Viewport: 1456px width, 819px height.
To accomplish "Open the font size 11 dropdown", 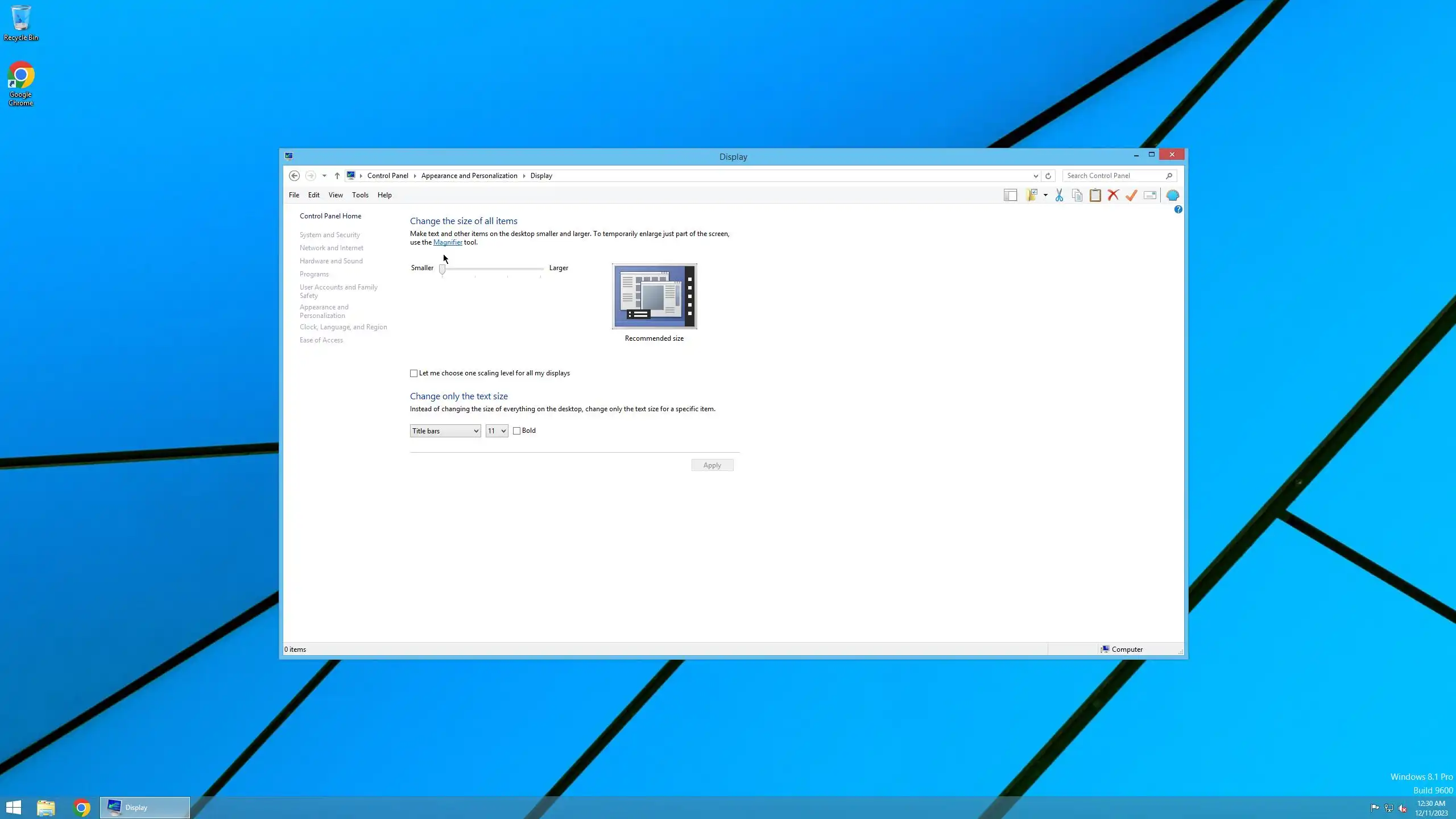I will [497, 431].
